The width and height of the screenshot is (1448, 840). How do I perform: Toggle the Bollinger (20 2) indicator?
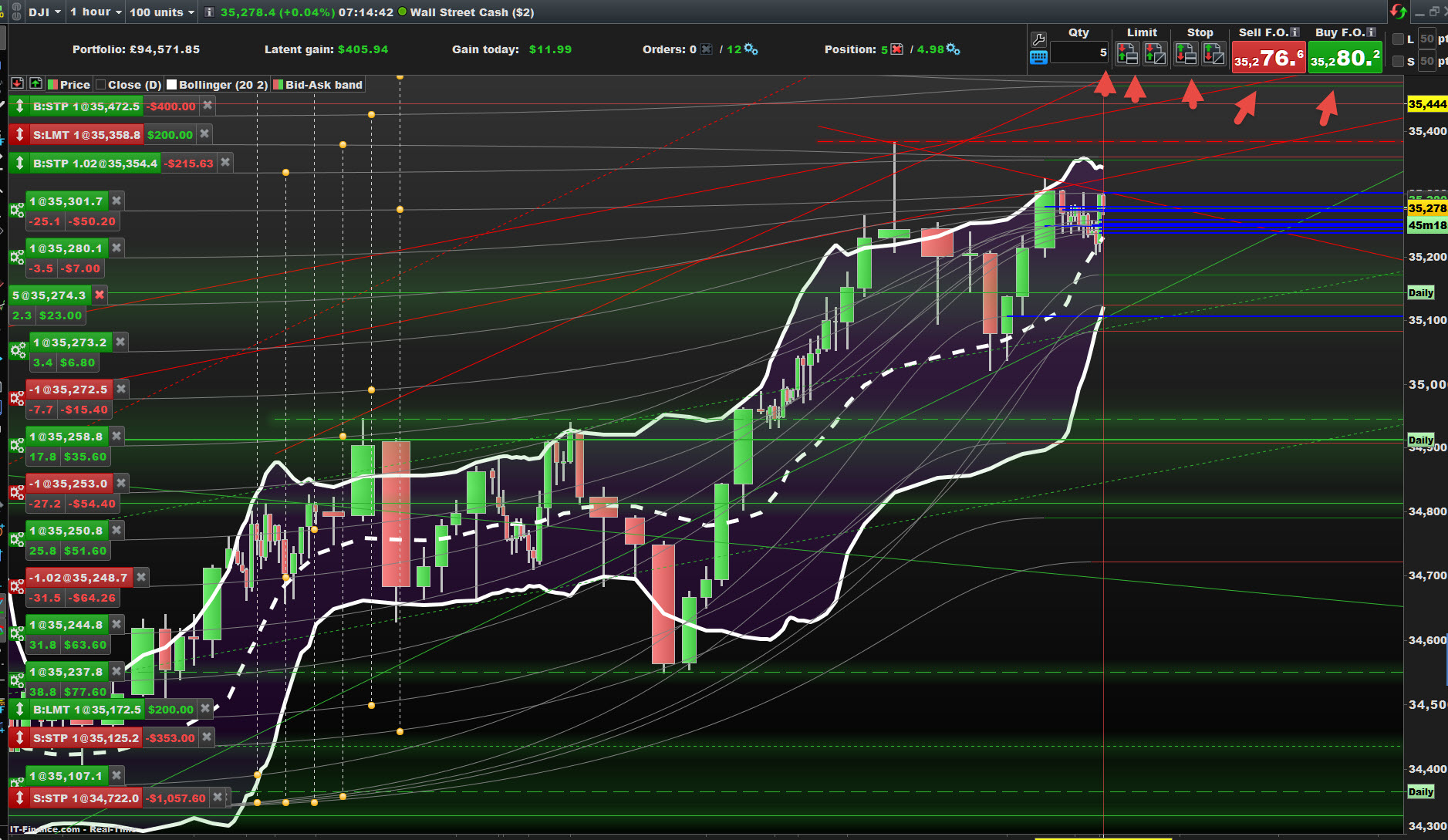click(x=218, y=85)
